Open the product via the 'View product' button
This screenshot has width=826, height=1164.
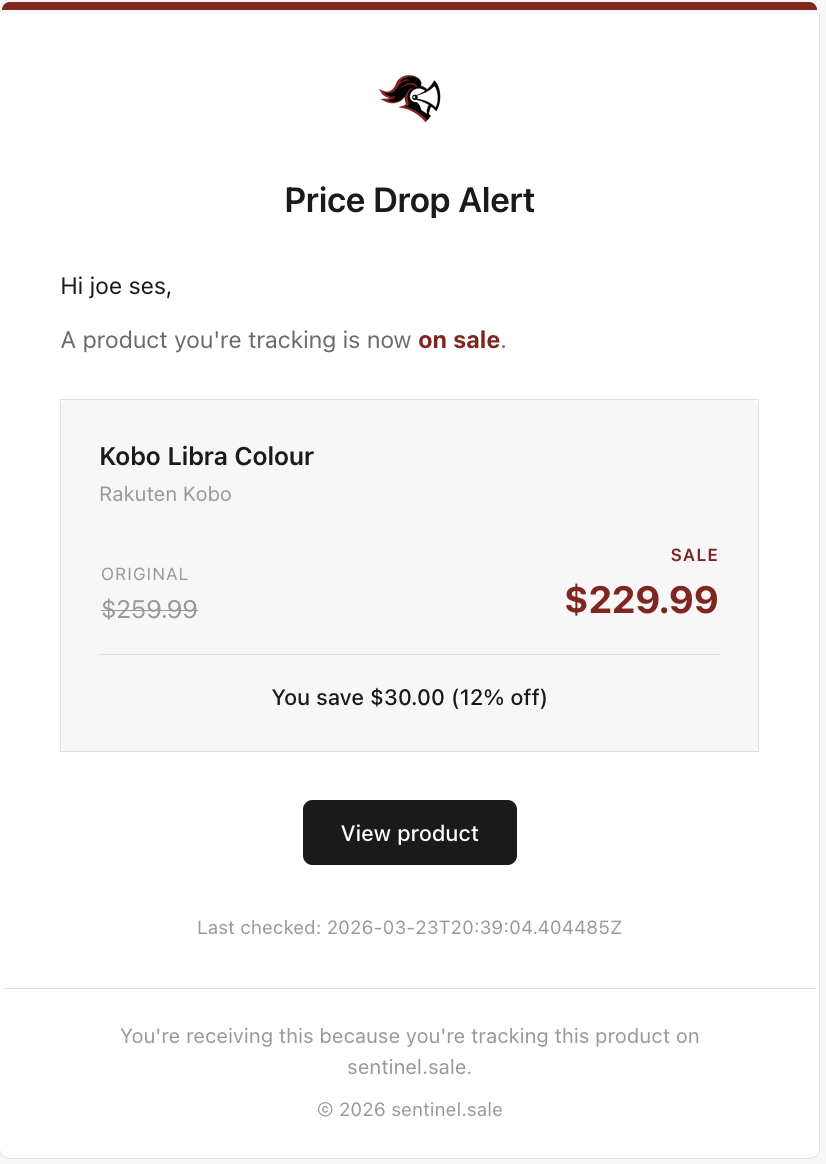[410, 832]
